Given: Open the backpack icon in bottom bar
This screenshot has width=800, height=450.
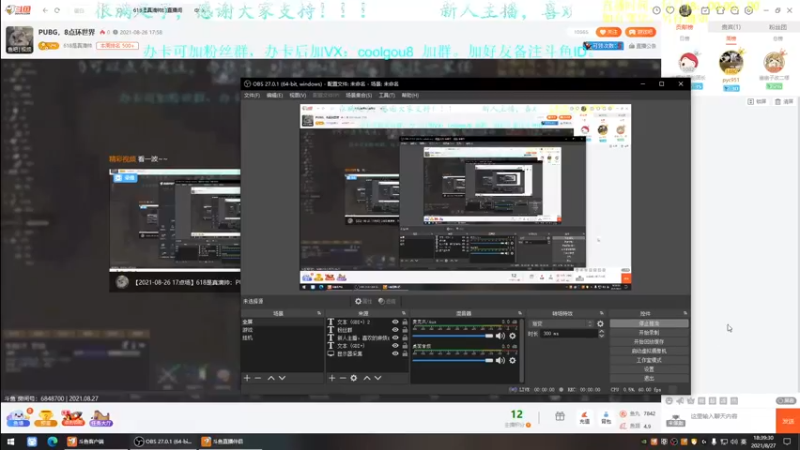Looking at the screenshot, I should coord(606,417).
